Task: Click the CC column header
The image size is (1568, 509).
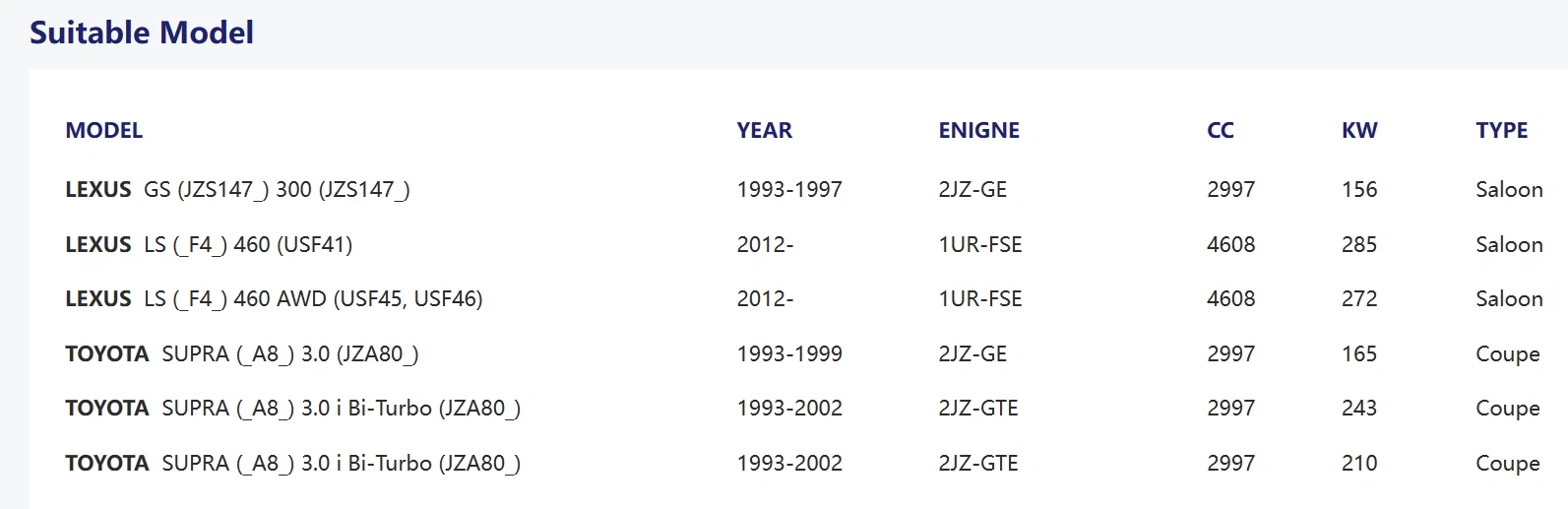Action: tap(1220, 131)
